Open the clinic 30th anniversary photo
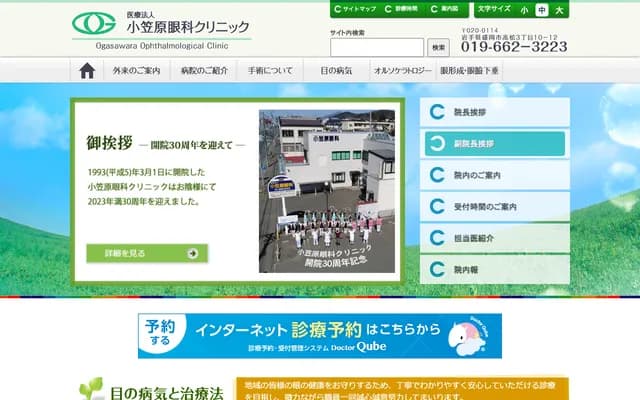 [x=327, y=191]
